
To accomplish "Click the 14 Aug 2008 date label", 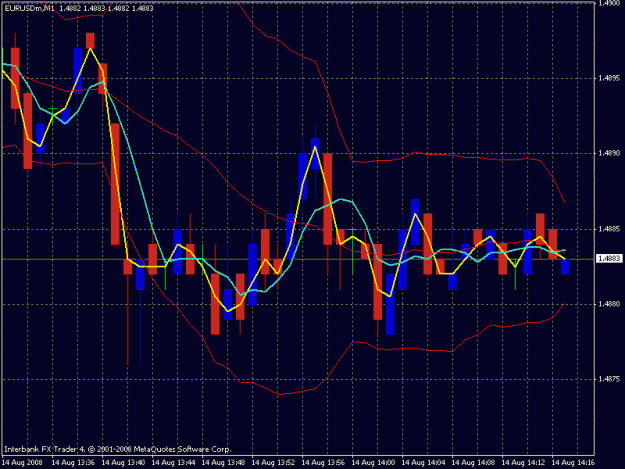I will tap(22, 463).
